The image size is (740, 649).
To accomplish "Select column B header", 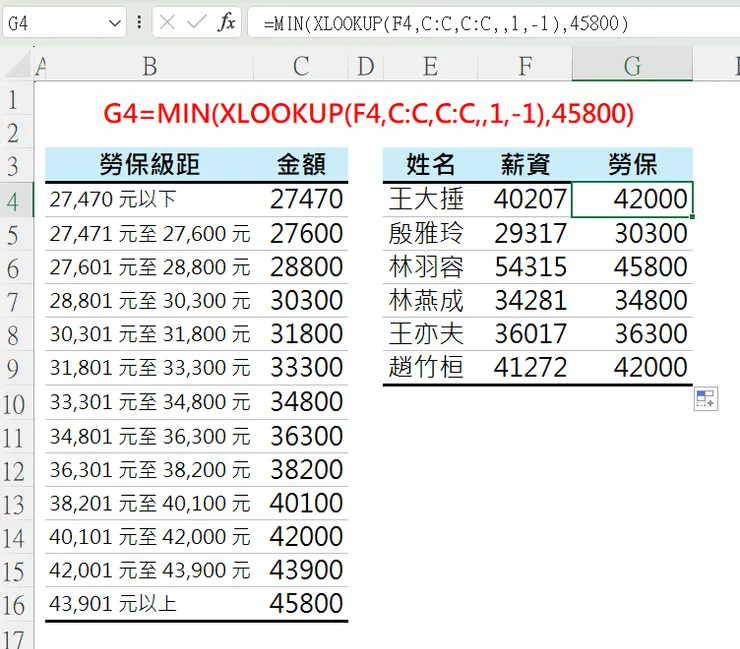I will [150, 66].
